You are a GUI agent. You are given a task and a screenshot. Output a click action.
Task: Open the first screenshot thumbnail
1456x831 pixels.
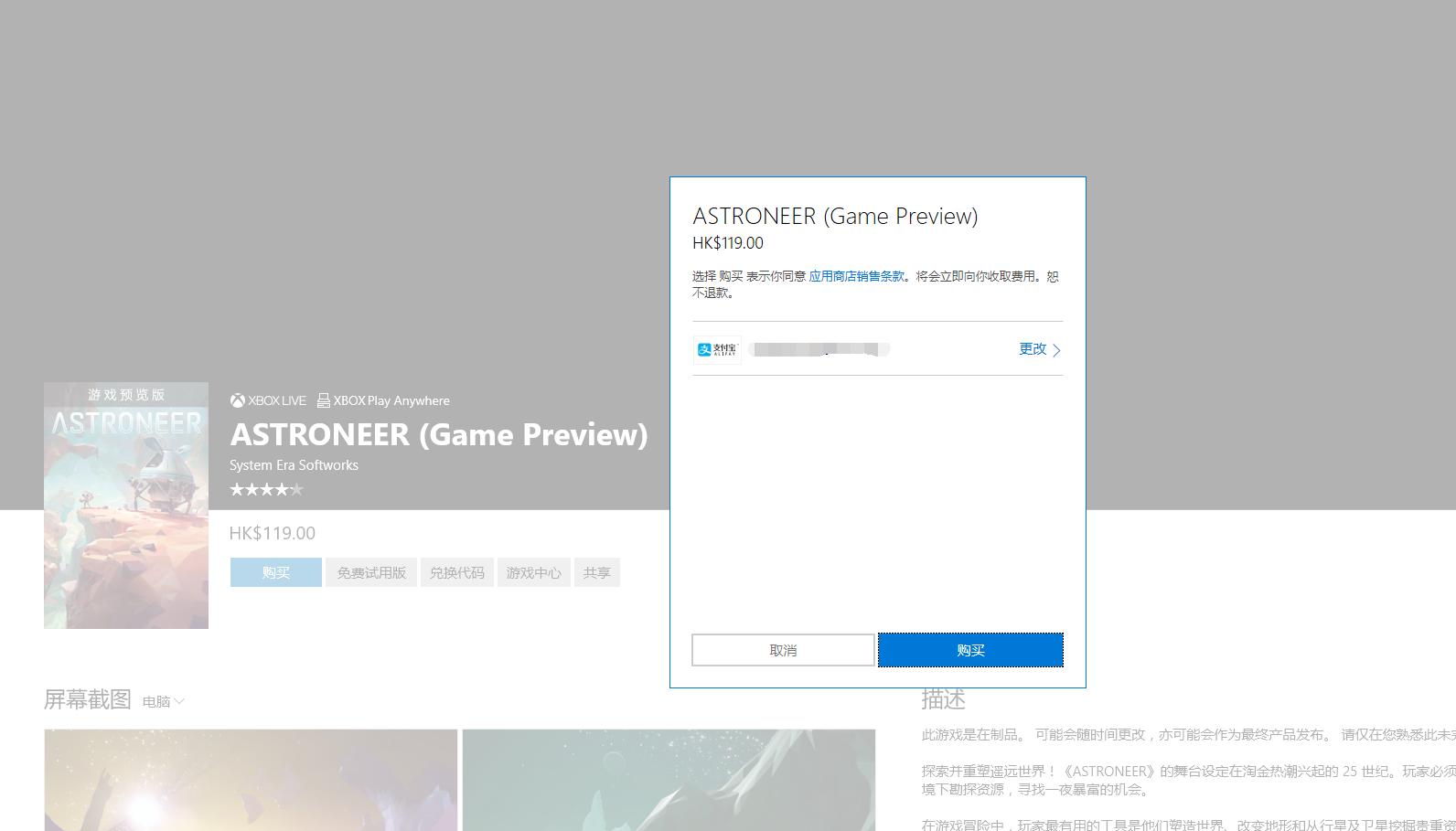[251, 780]
